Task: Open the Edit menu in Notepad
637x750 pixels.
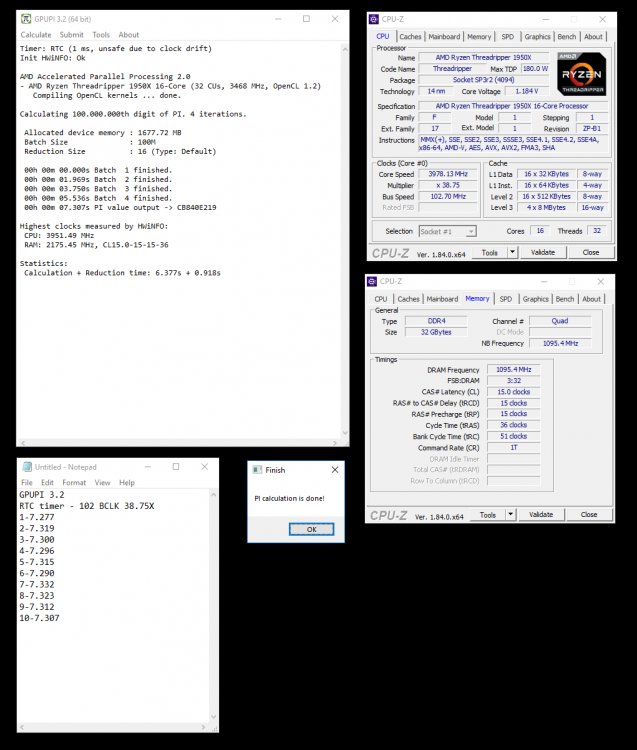Action: click(x=47, y=483)
